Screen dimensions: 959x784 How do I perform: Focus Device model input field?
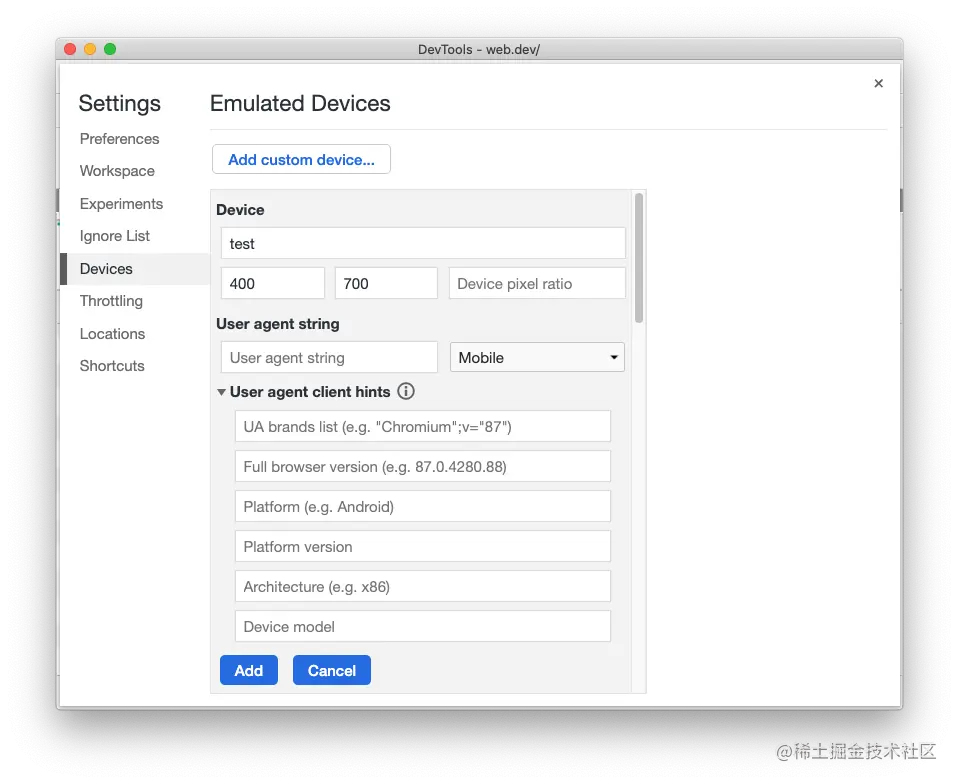[x=423, y=626]
